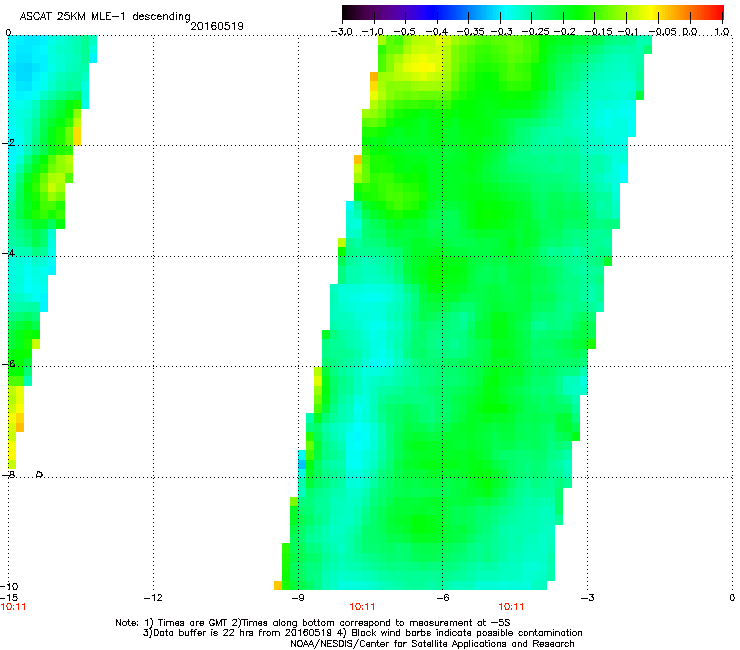Click the -0.5 color scale label
The height and width of the screenshot is (650, 740).
(x=404, y=32)
